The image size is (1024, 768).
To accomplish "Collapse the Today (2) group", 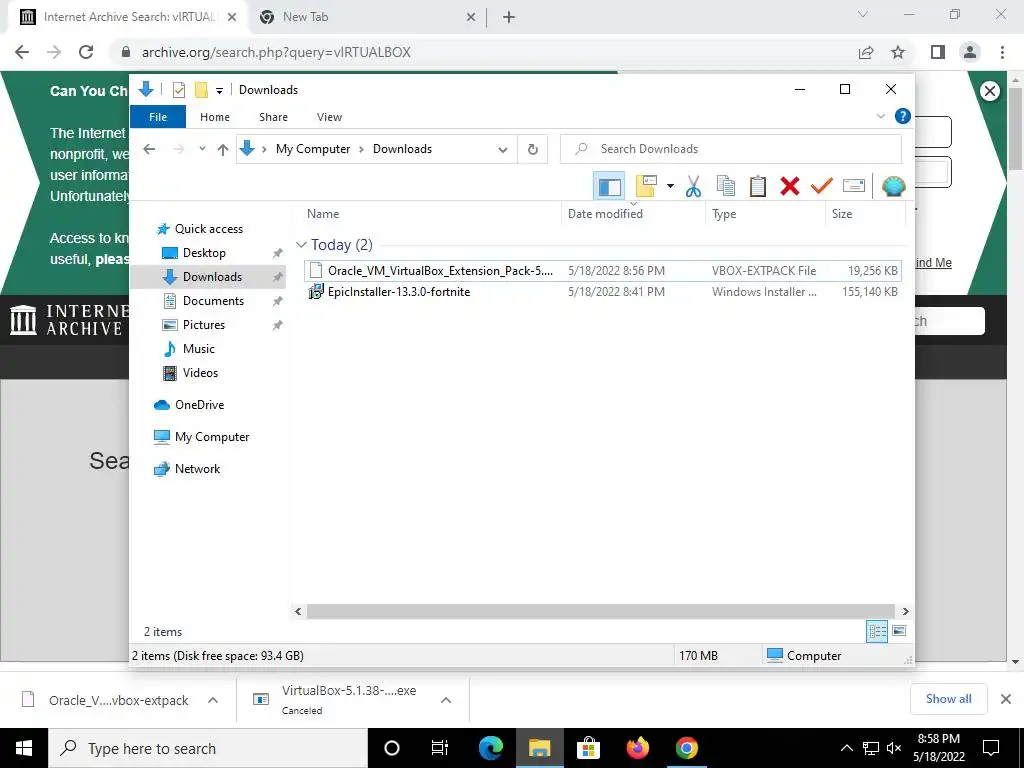I will tap(301, 245).
